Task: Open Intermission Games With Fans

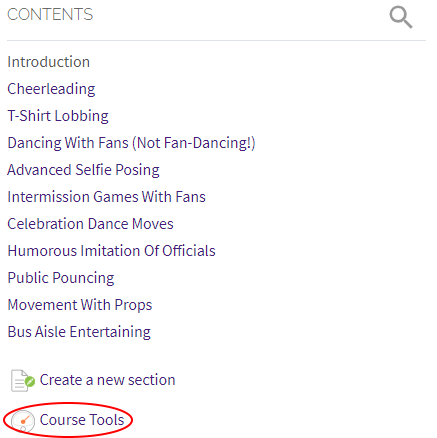Action: click(106, 197)
